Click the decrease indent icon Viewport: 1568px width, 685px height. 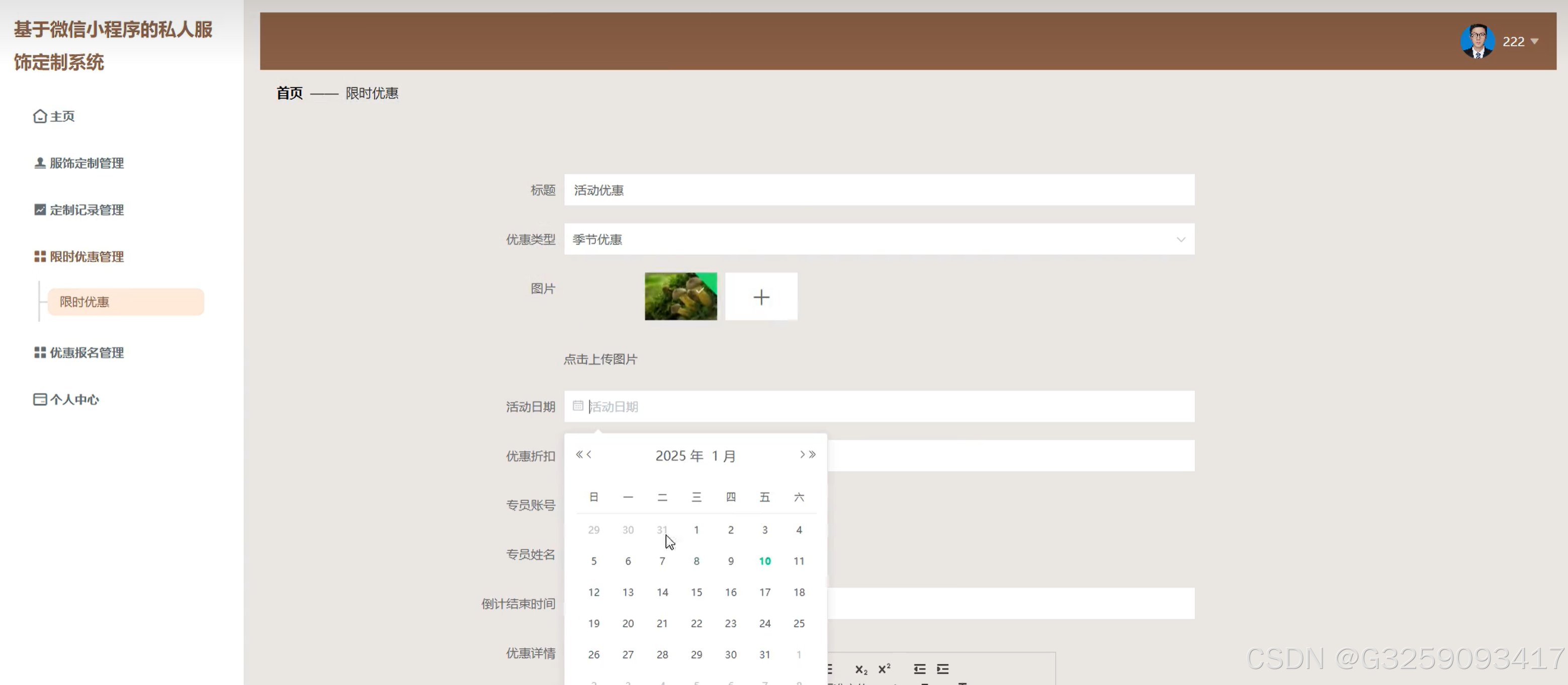click(919, 669)
